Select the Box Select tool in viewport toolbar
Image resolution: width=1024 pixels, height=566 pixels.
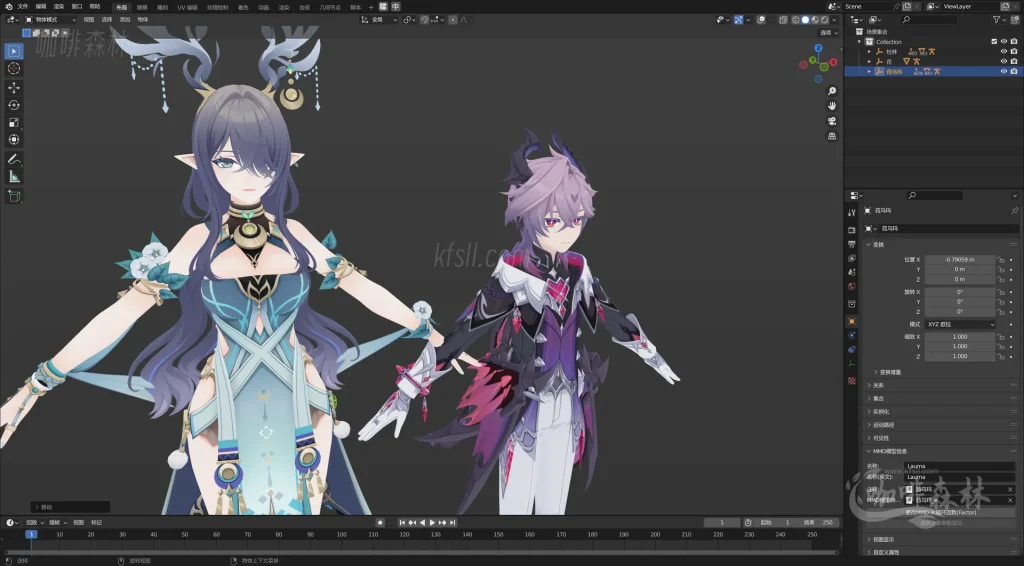click(14, 51)
